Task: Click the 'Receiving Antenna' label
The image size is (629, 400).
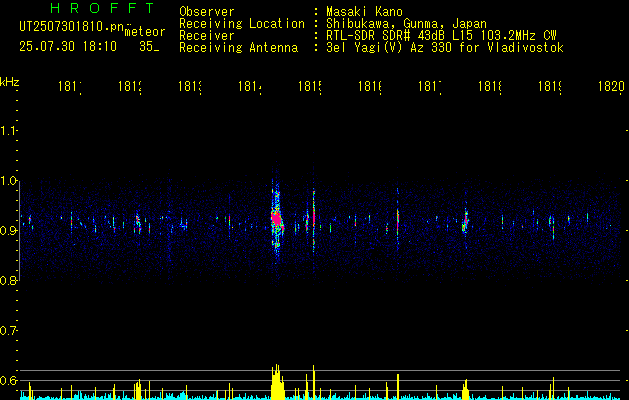Action: click(x=239, y=47)
